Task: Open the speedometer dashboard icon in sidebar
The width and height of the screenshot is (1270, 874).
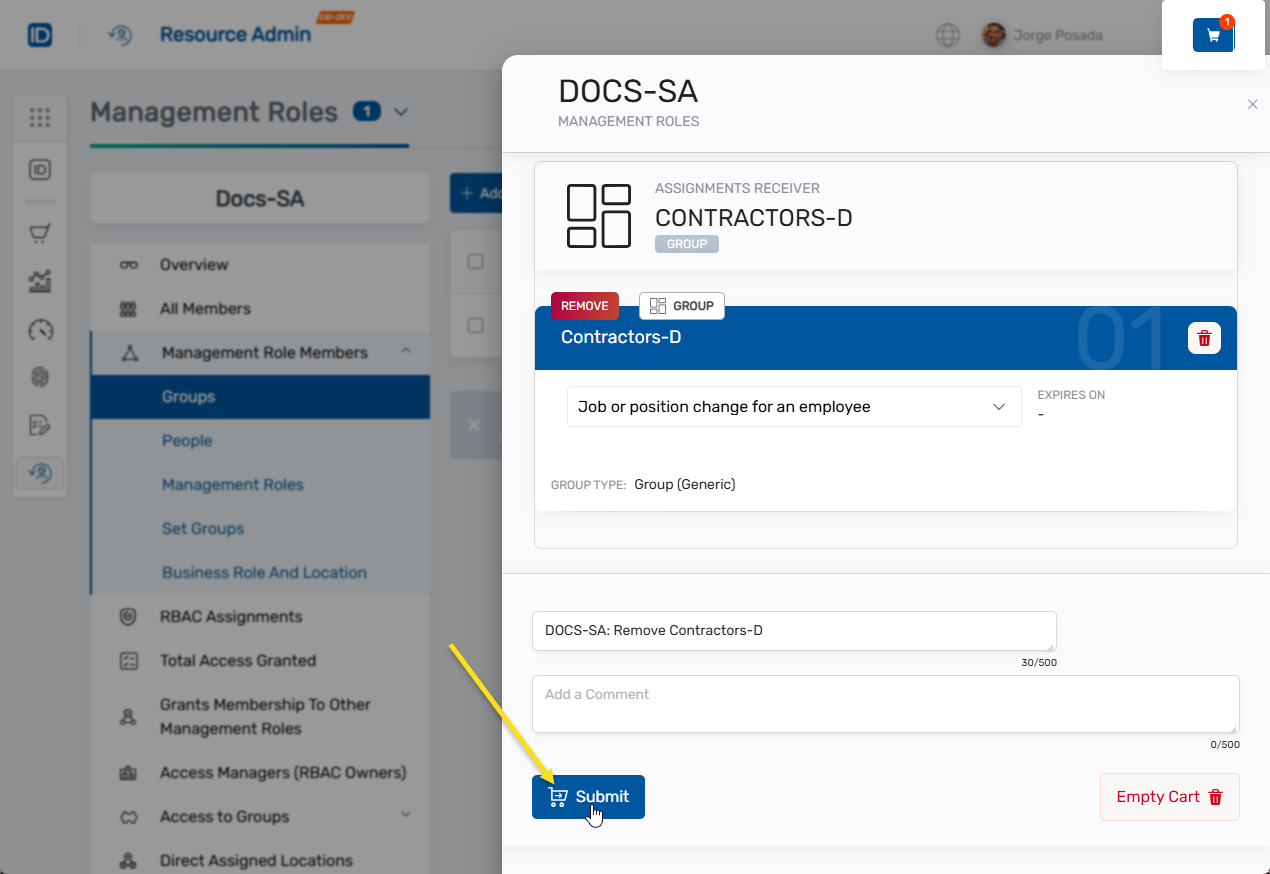Action: tap(40, 330)
